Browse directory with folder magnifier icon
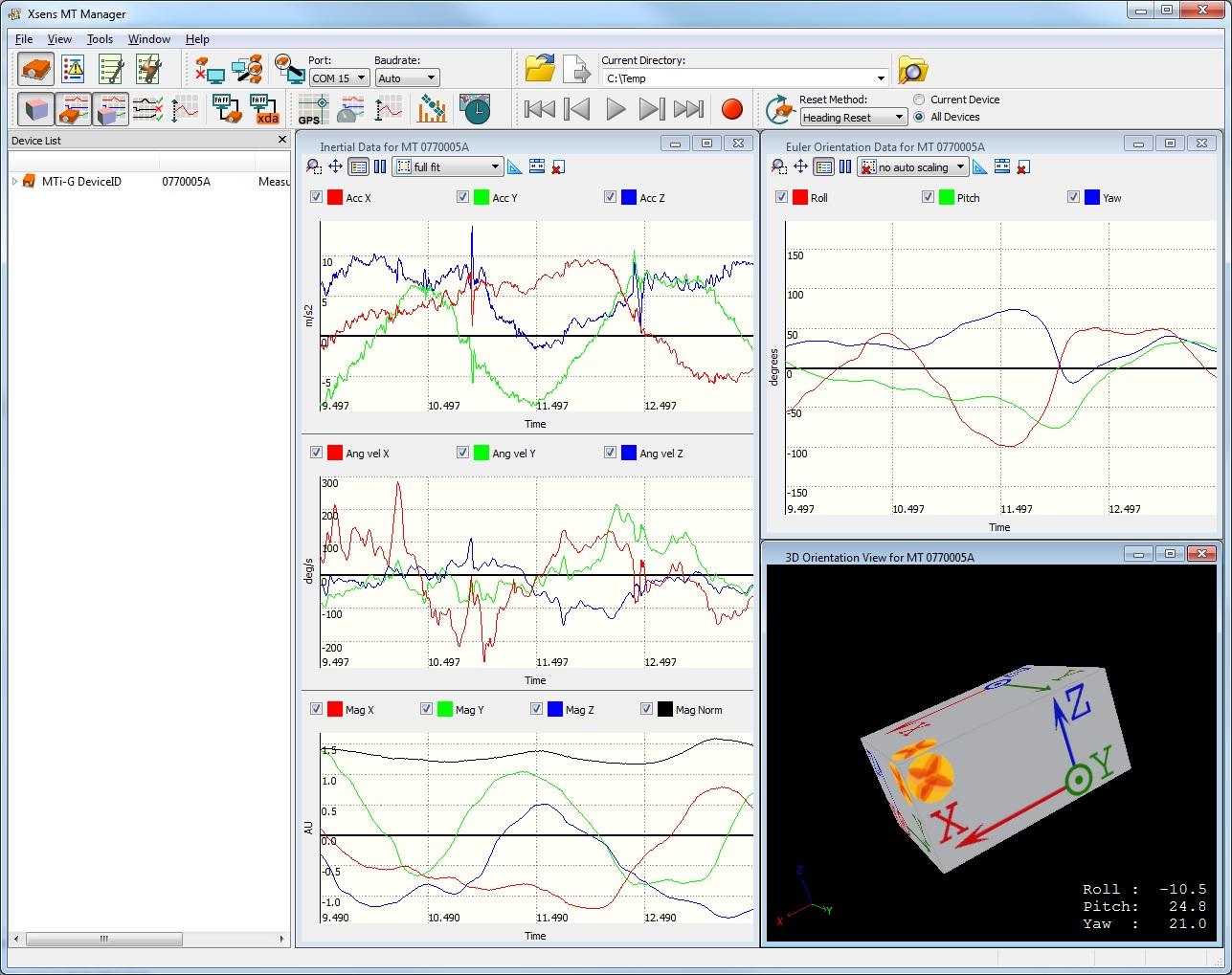The width and height of the screenshot is (1232, 975). (x=912, y=70)
